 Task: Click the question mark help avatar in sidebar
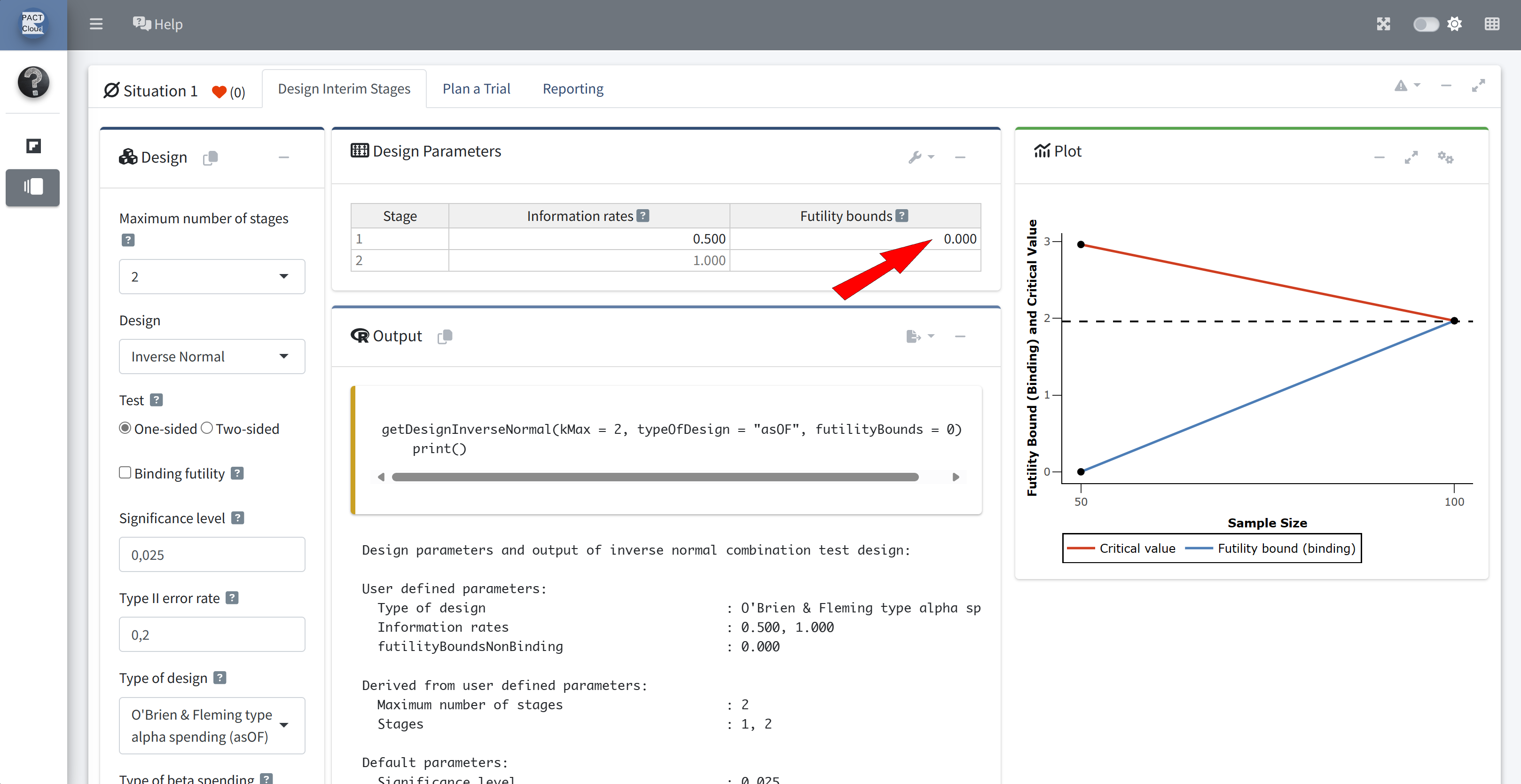[x=33, y=82]
